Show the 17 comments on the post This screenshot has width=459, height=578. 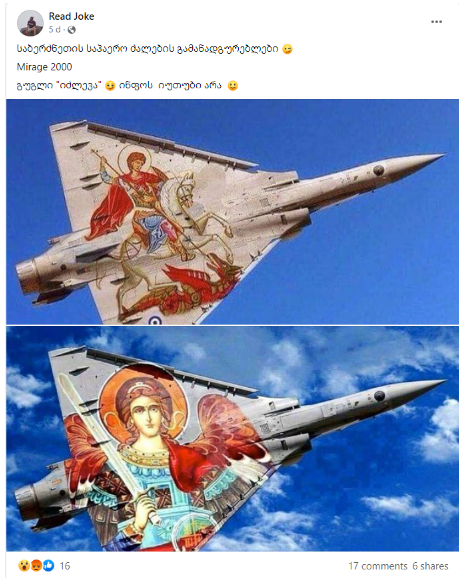click(x=378, y=566)
